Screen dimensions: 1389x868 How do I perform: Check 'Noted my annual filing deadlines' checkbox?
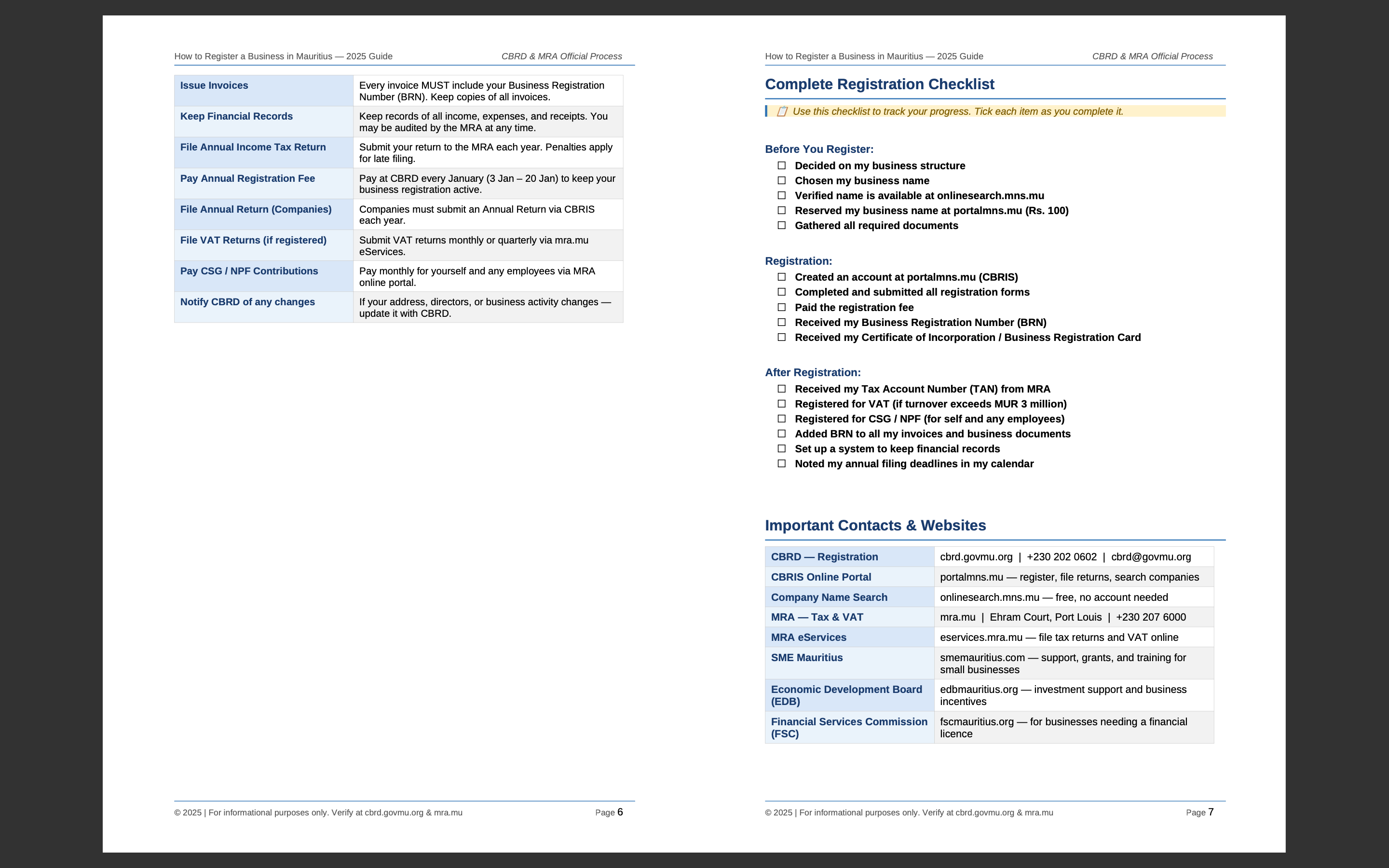pos(781,464)
